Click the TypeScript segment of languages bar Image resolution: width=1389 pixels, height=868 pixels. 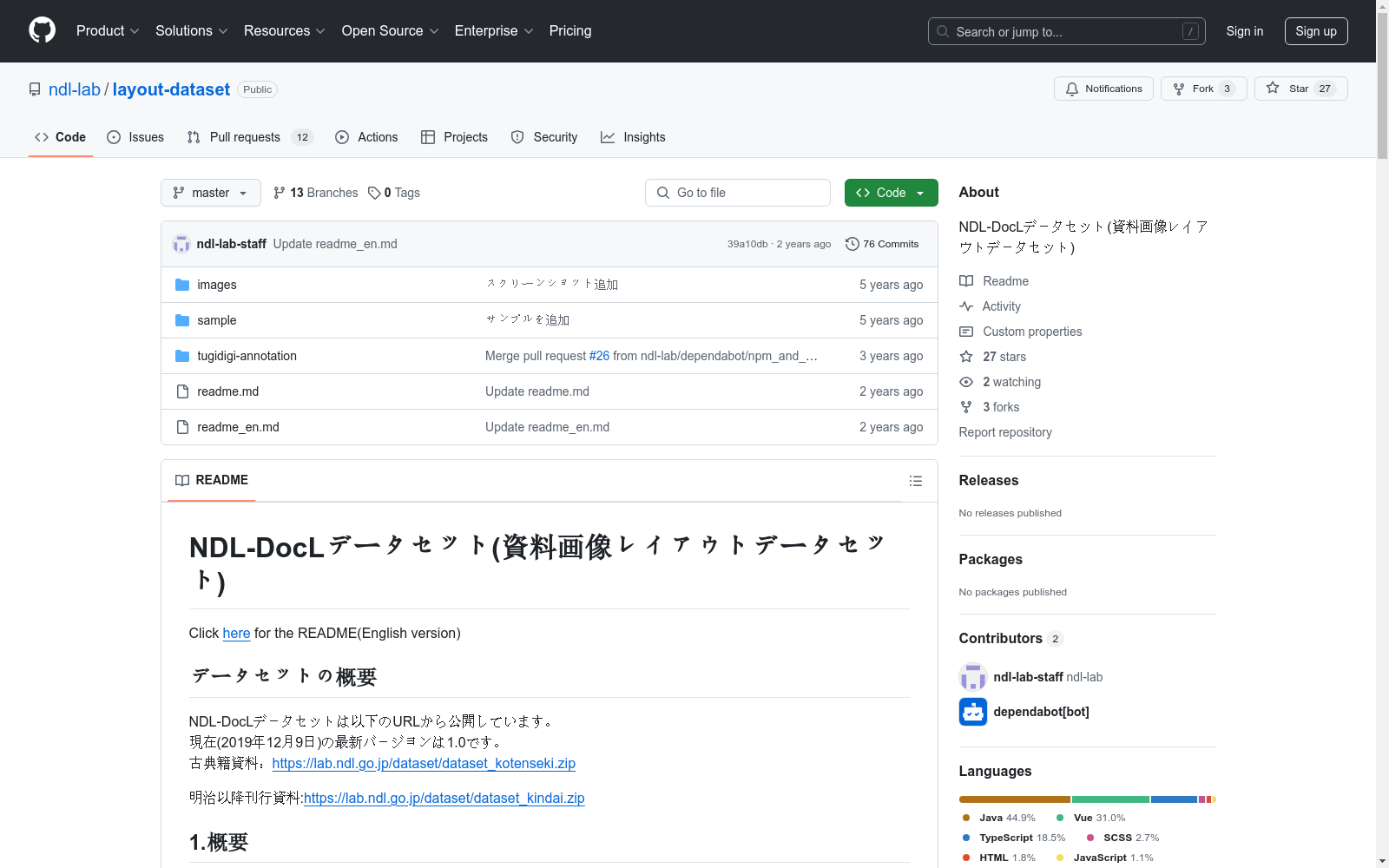[1174, 799]
